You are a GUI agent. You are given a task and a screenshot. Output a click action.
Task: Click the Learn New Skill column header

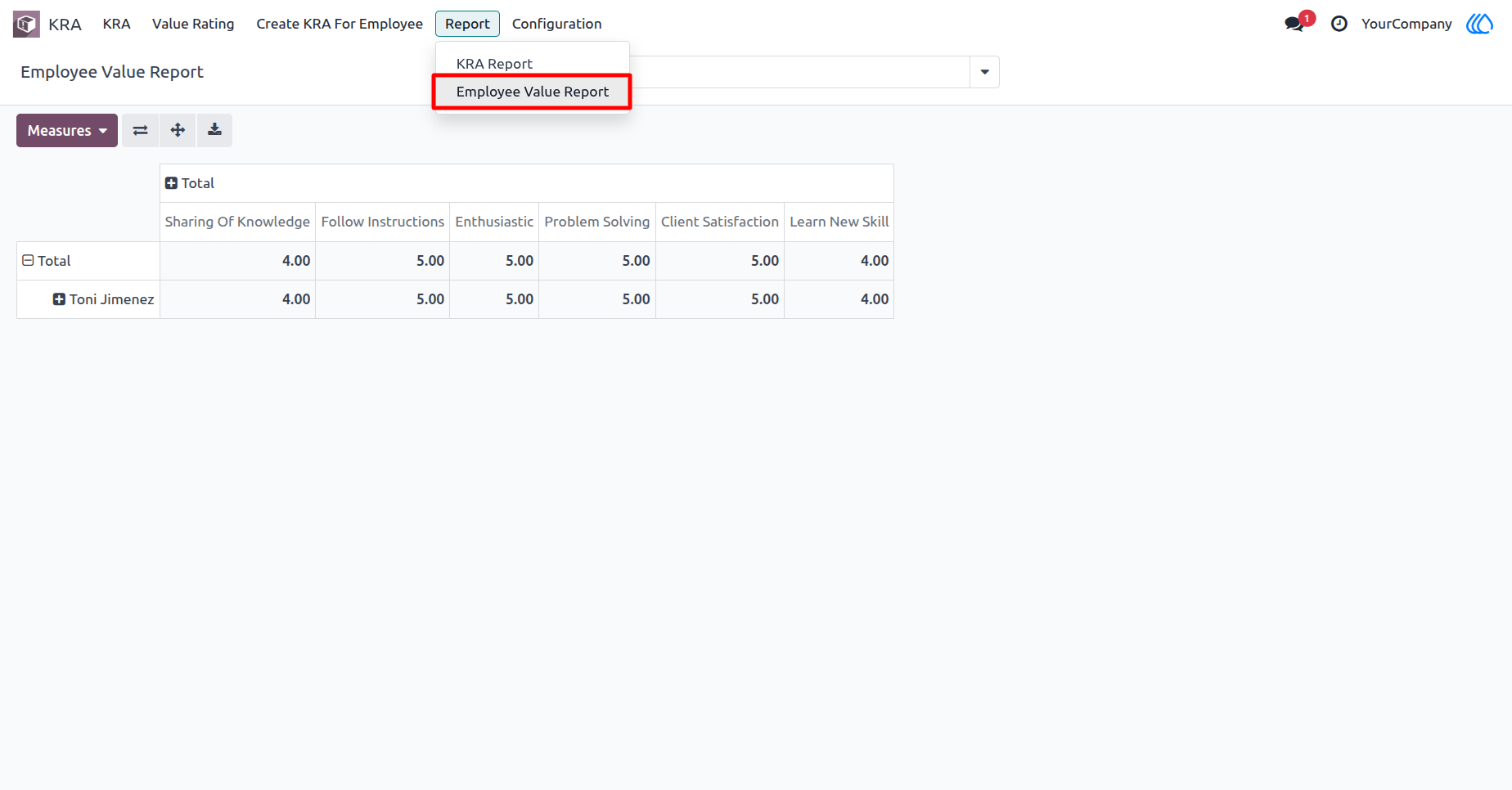point(839,222)
